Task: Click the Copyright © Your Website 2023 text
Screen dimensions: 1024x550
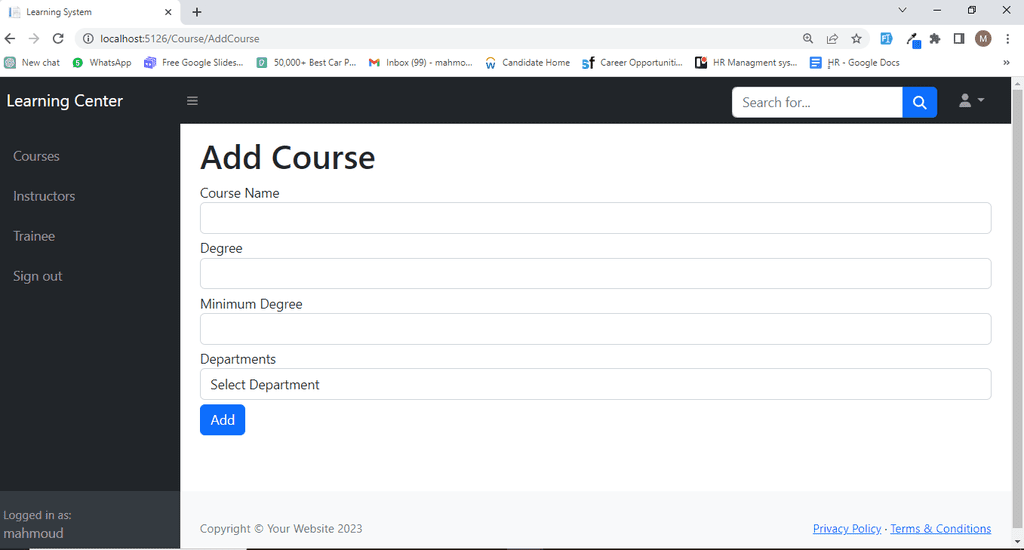Action: point(281,528)
